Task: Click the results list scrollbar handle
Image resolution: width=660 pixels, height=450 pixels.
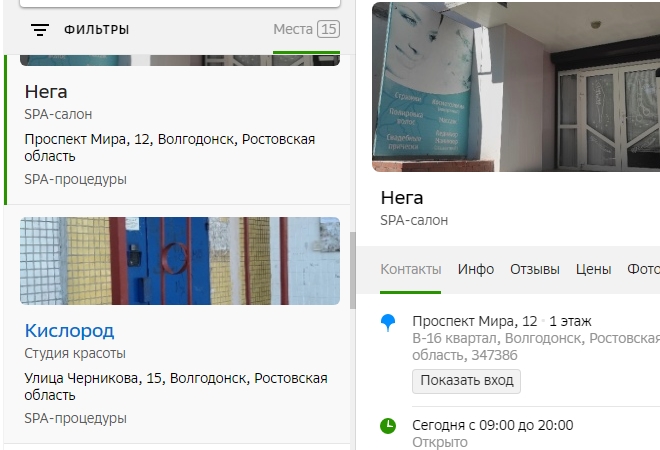Action: coord(353,270)
